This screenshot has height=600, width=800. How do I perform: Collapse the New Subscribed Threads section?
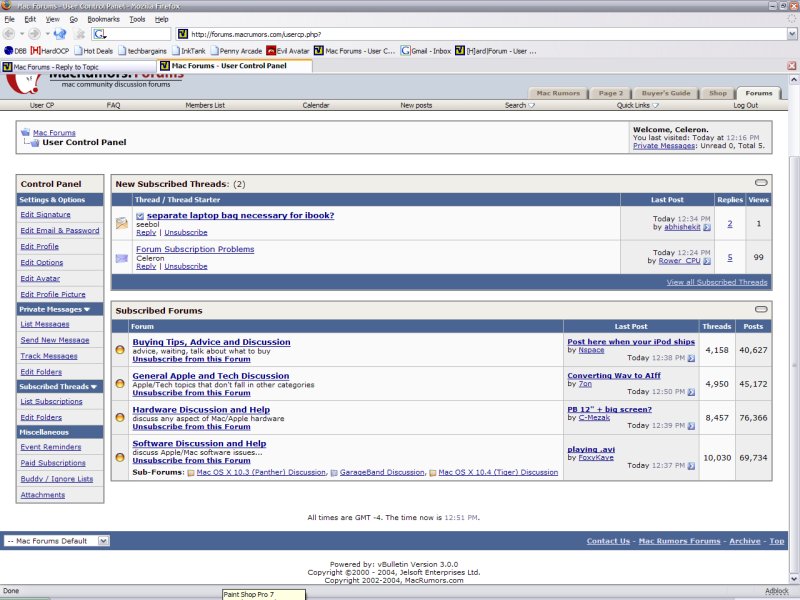[x=761, y=183]
